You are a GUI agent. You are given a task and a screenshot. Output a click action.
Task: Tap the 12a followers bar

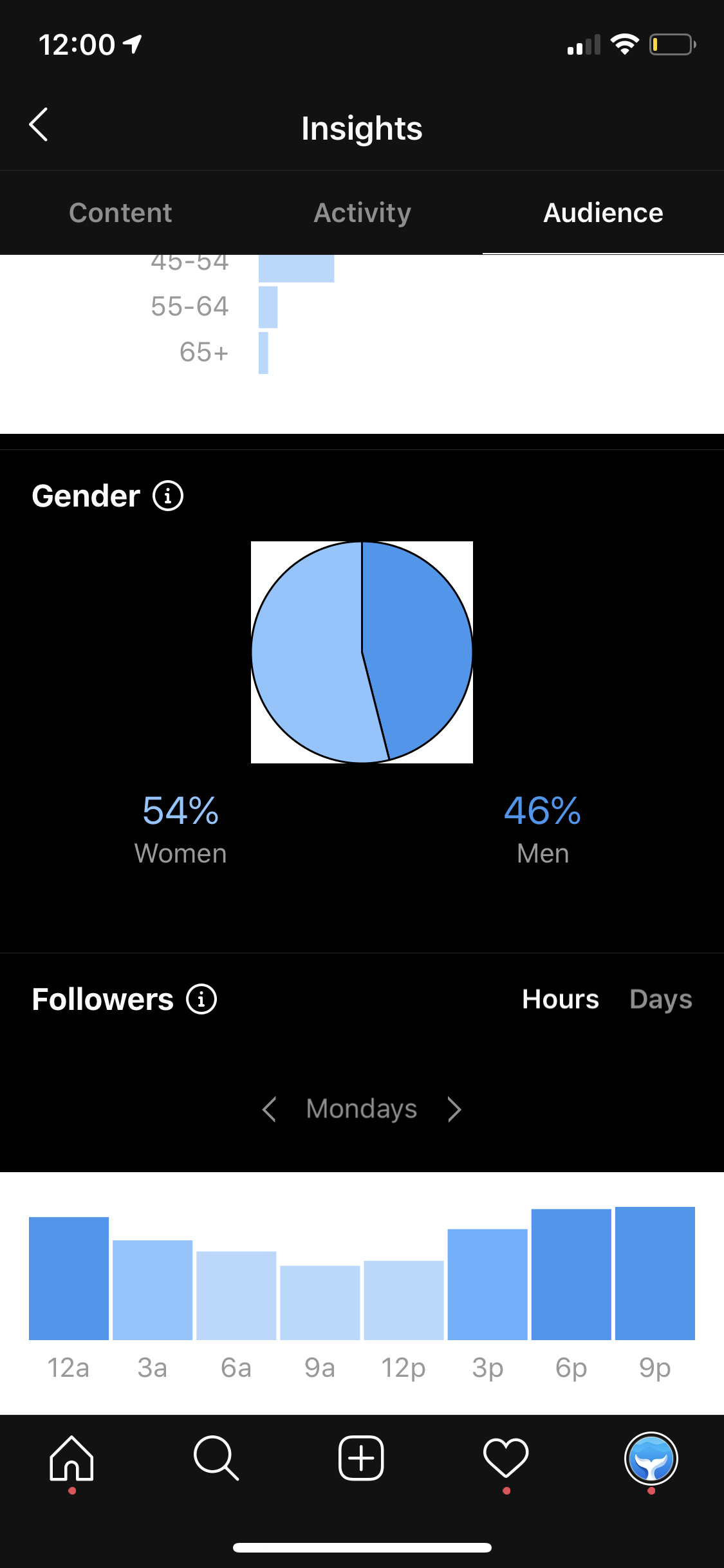(x=69, y=1278)
